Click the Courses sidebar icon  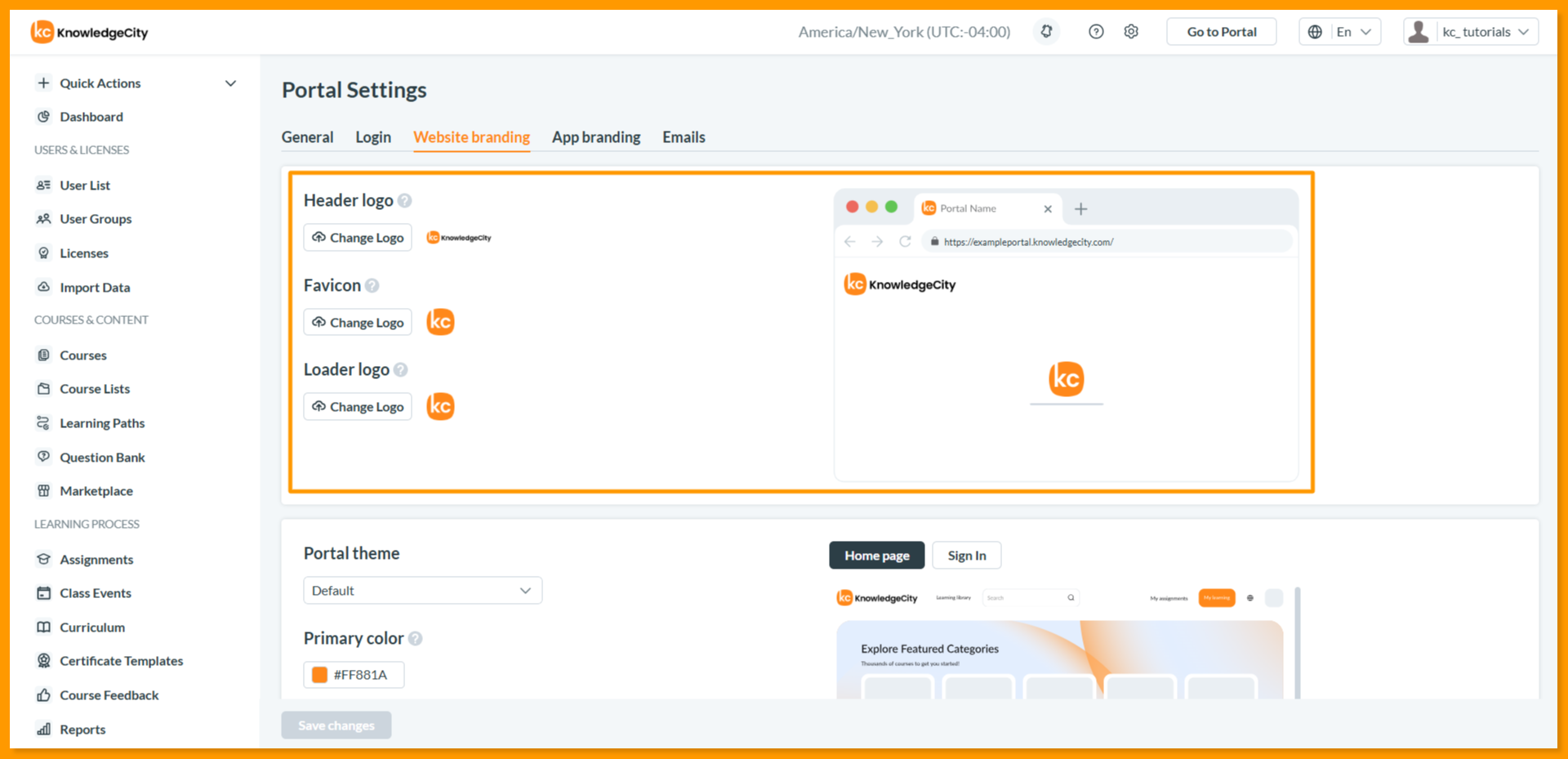44,355
